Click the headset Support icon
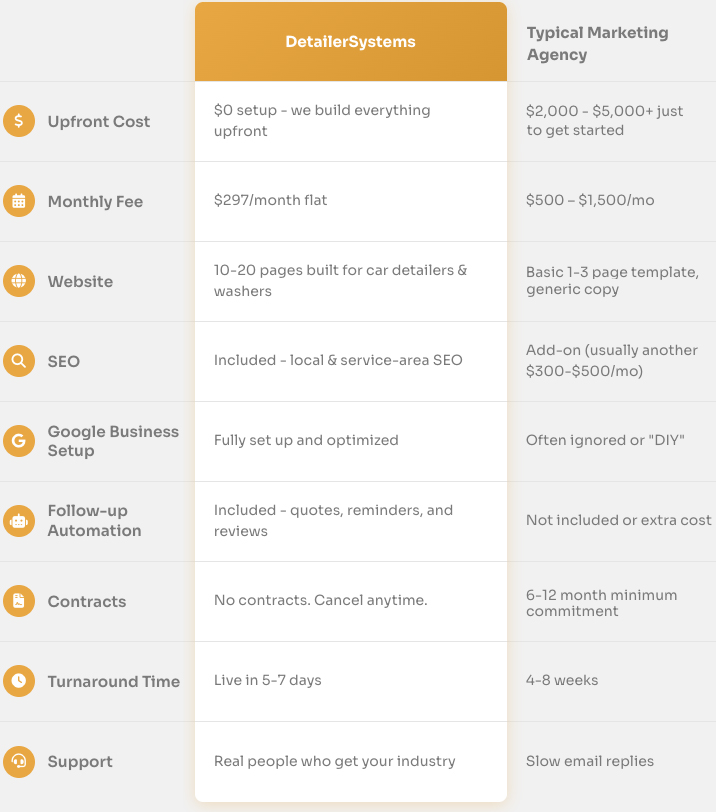Screen dimensions: 716x812 pos(19,761)
